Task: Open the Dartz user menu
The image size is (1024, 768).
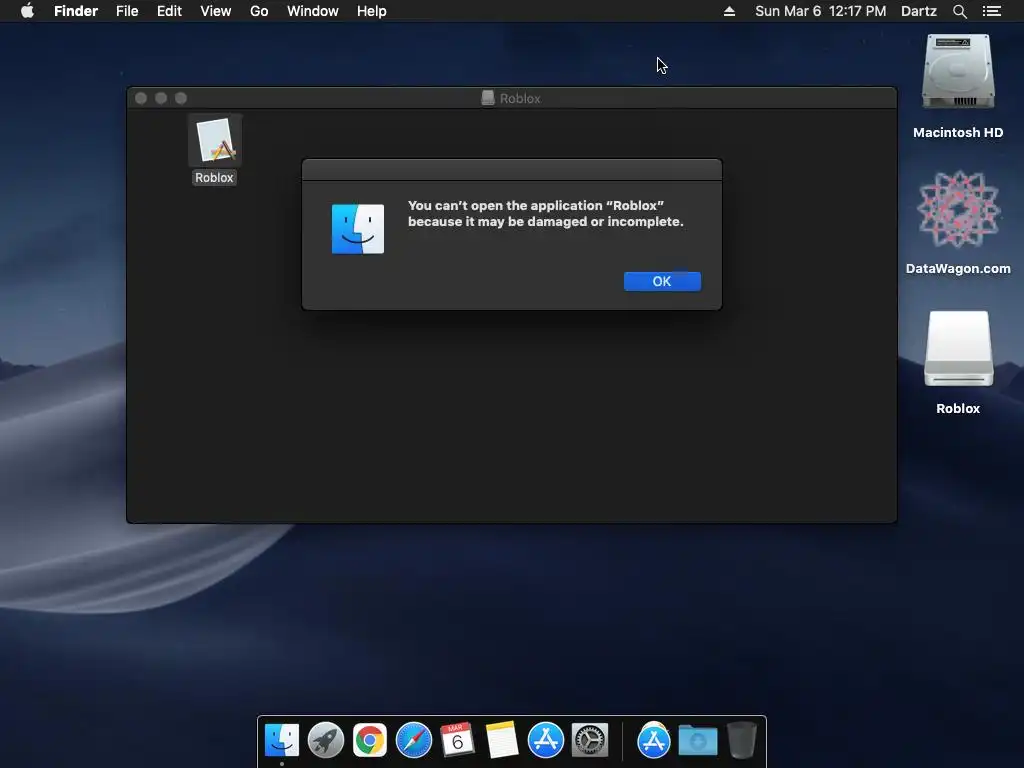Action: coord(919,11)
